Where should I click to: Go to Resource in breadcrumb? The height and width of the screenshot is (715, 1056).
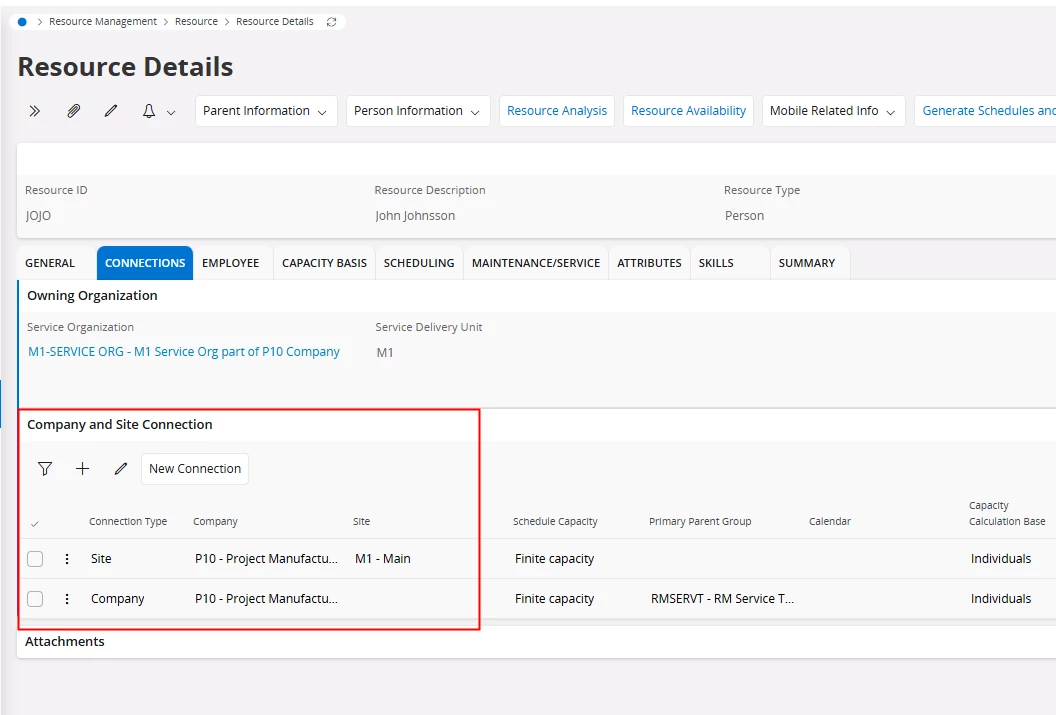pyautogui.click(x=196, y=22)
